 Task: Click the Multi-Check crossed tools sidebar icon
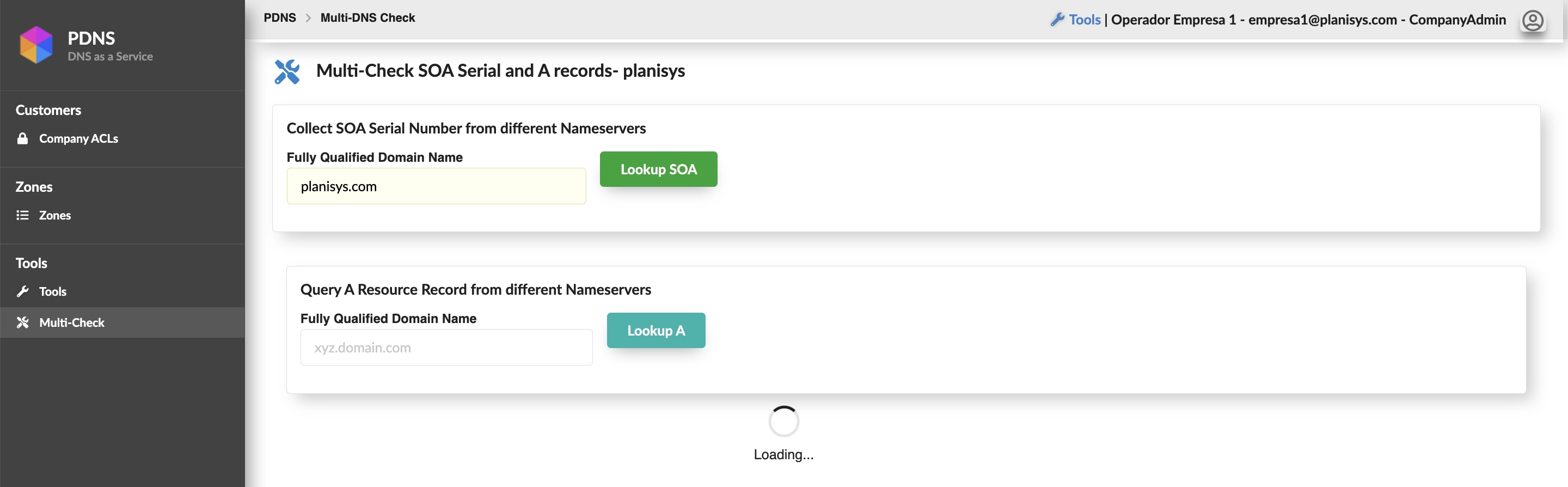point(22,322)
